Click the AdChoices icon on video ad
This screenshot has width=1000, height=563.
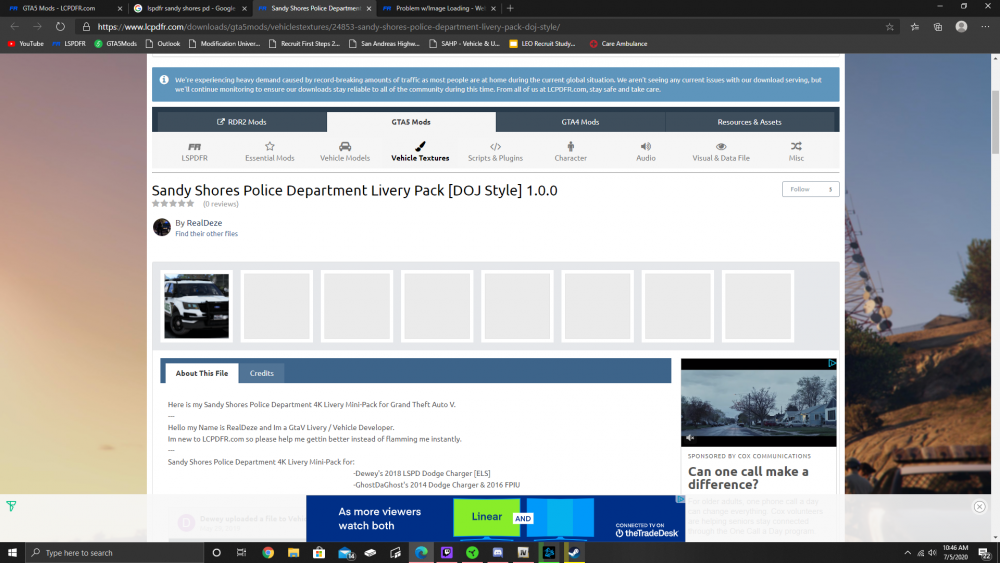click(x=832, y=363)
